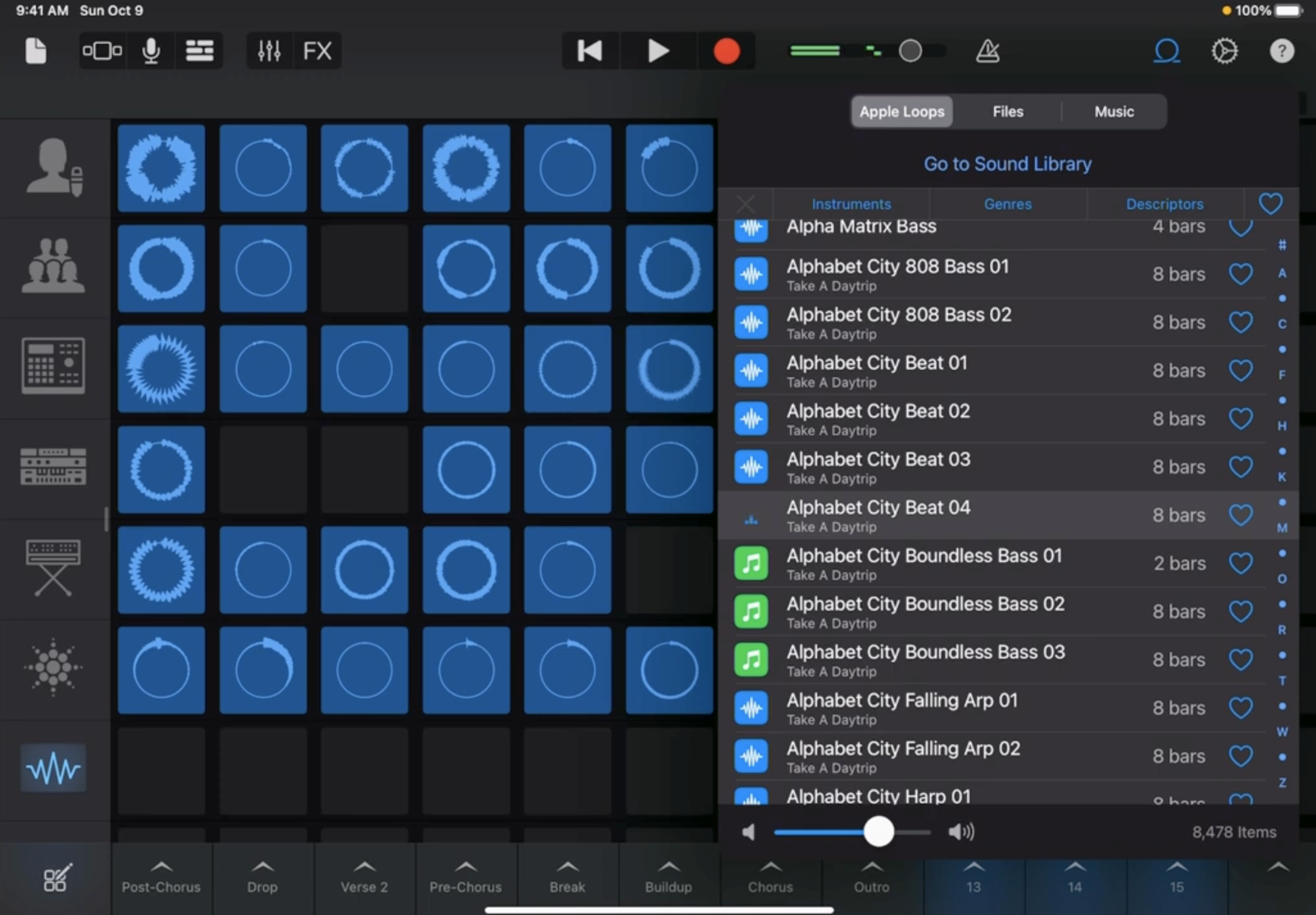Screen dimensions: 1316x915
Task: Select the audio waveform track
Action: (53, 768)
